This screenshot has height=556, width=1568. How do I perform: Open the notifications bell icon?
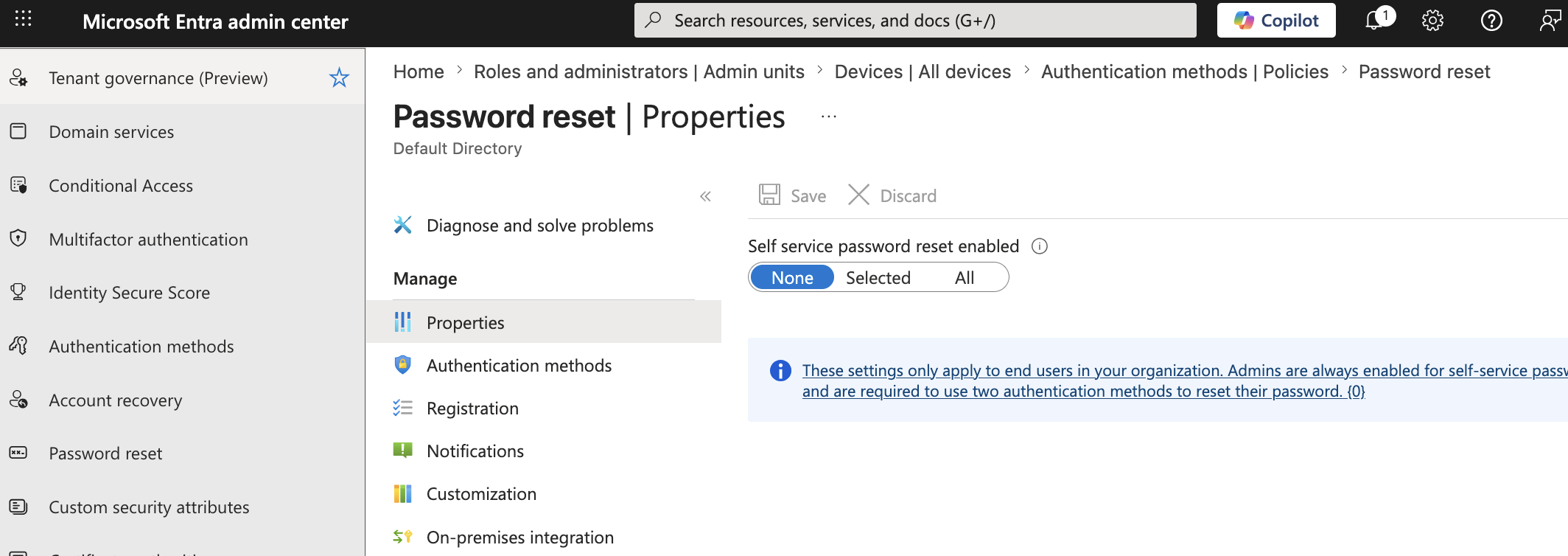pos(1373,20)
